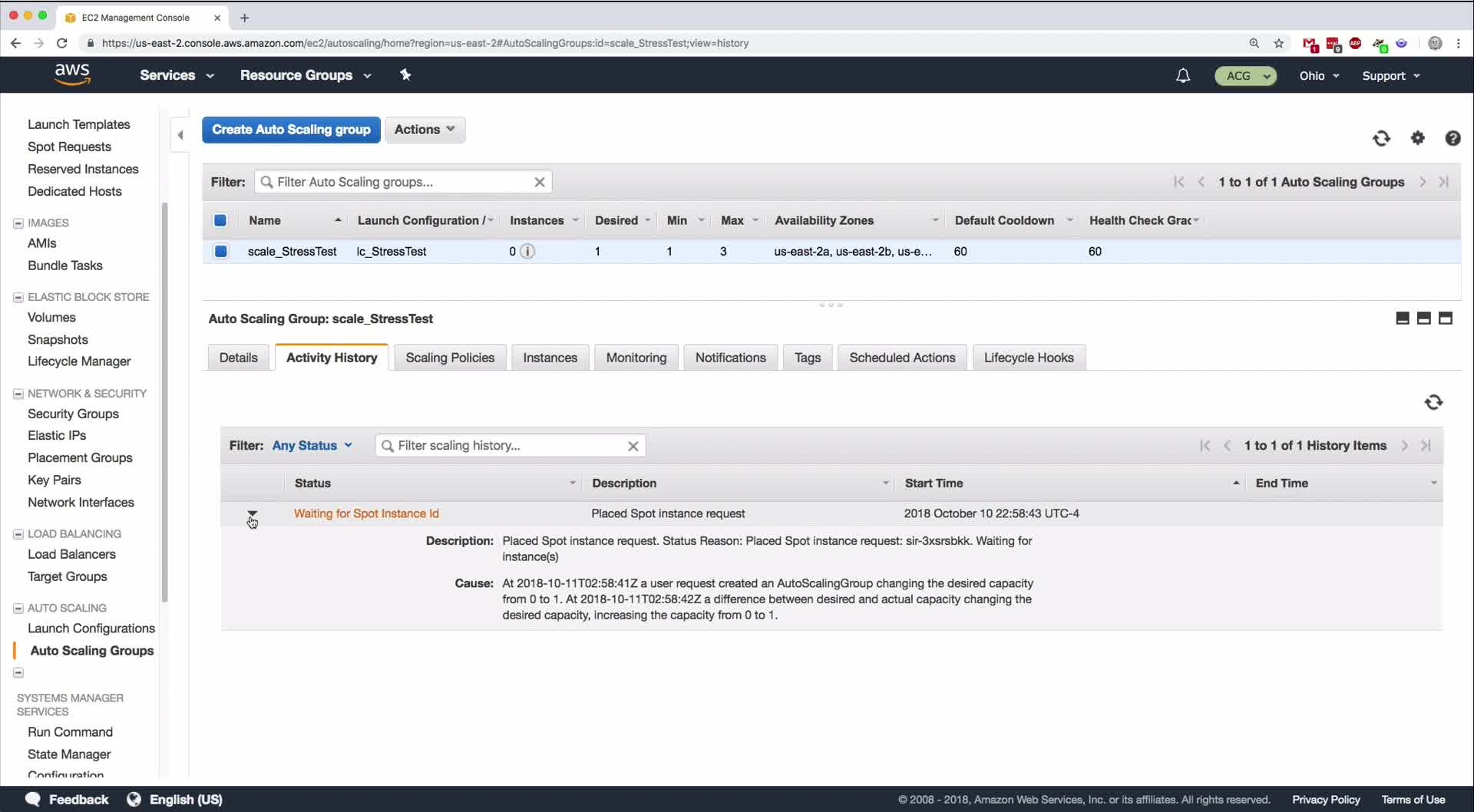1474x812 pixels.
Task: Switch to the Lifecycle Hooks tab
Action: pos(1029,358)
